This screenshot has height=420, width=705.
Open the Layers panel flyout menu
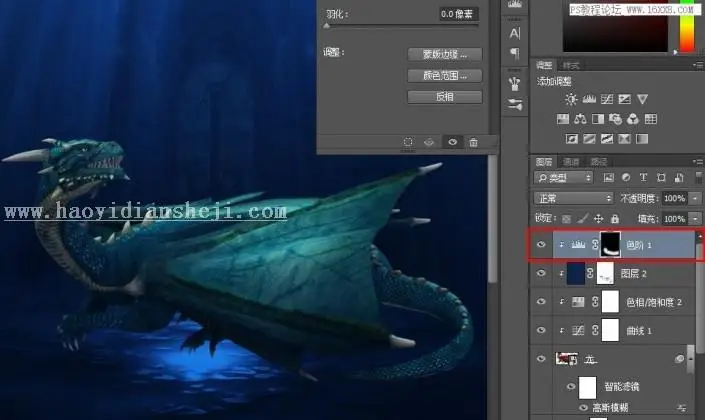pyautogui.click(x=698, y=161)
